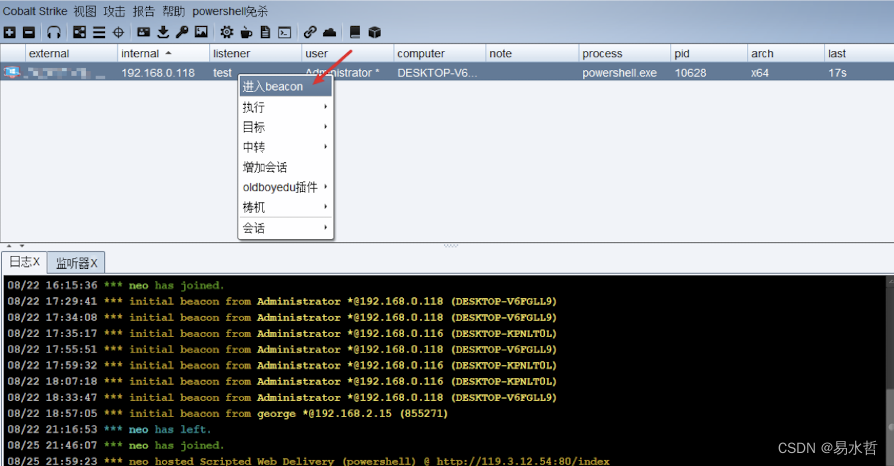Click the coffee cup Java applet icon
This screenshot has width=894, height=466.
246,33
